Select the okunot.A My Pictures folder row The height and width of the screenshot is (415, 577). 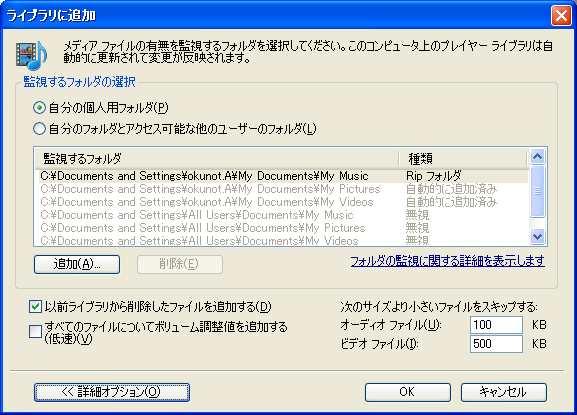[283, 189]
